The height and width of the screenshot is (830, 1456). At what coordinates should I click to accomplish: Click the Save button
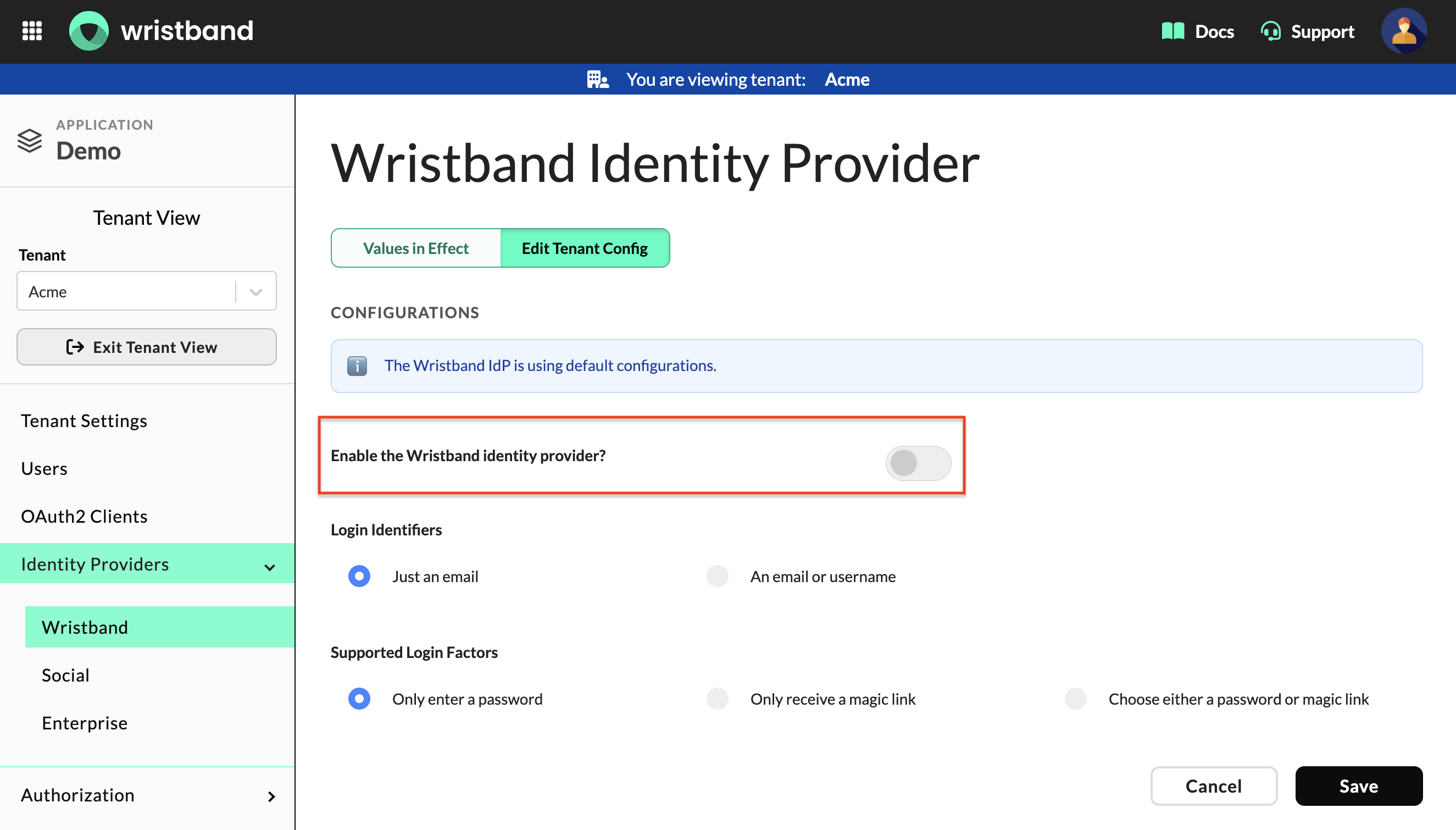coord(1359,785)
